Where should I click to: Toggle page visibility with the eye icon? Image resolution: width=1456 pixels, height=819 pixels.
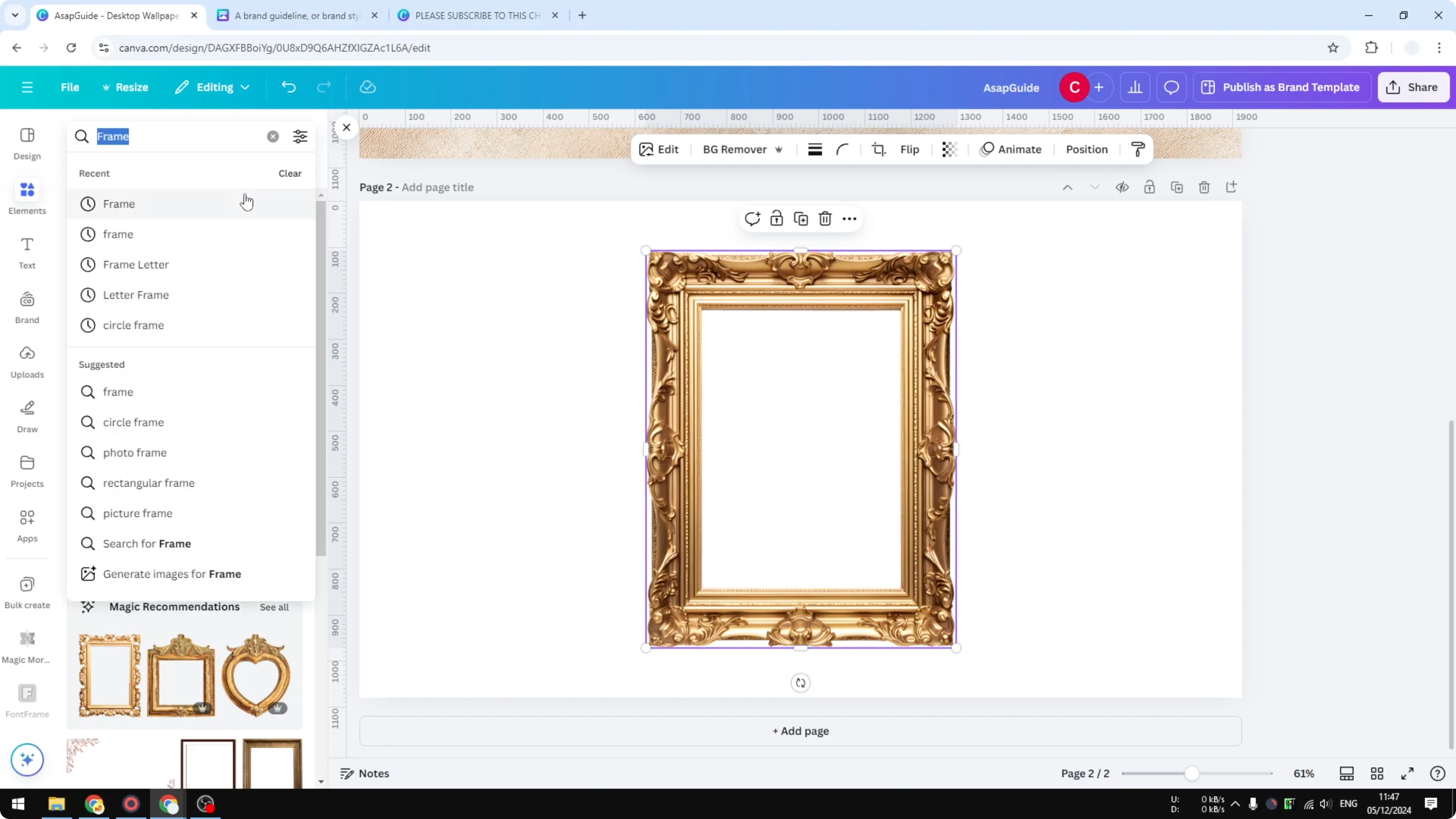tap(1122, 187)
